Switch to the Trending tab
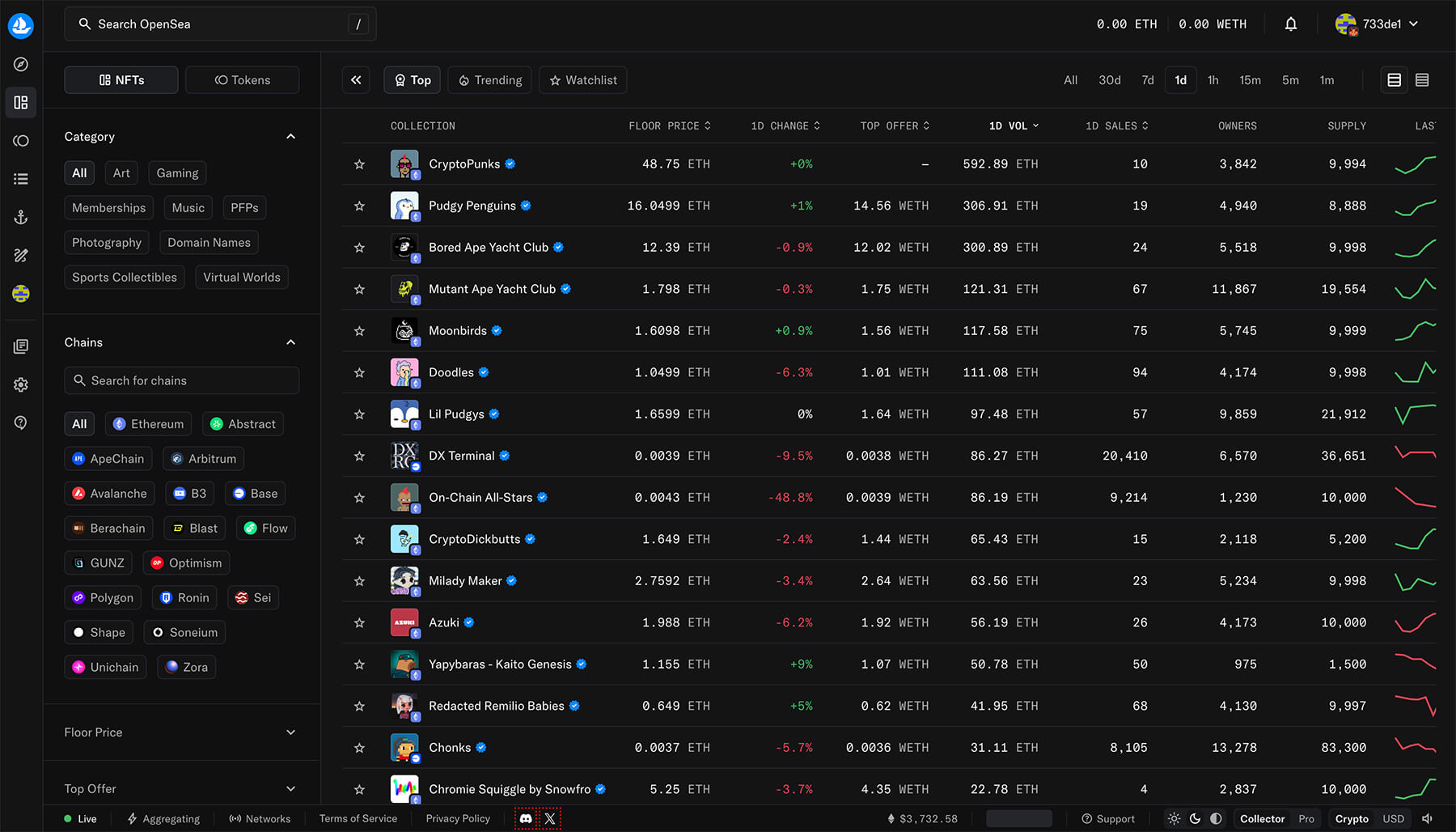Viewport: 1456px width, 832px height. pyautogui.click(x=490, y=80)
